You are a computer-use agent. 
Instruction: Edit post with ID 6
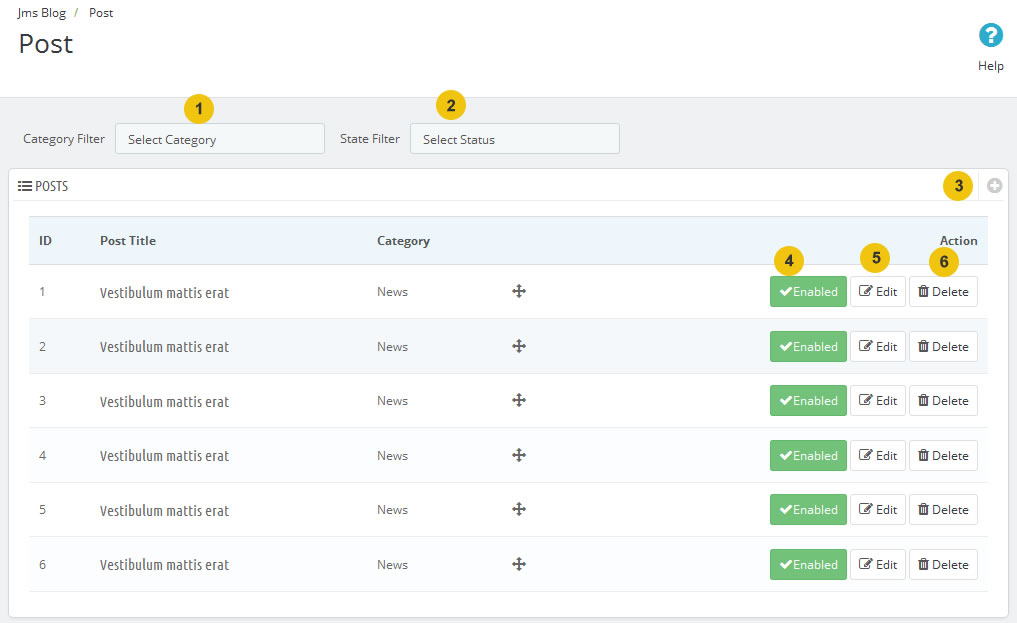(x=878, y=565)
